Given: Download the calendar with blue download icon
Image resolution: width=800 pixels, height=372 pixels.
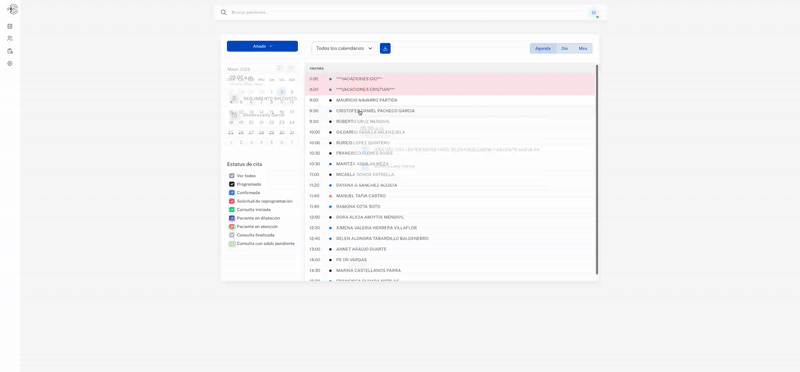Looking at the screenshot, I should pos(385,48).
